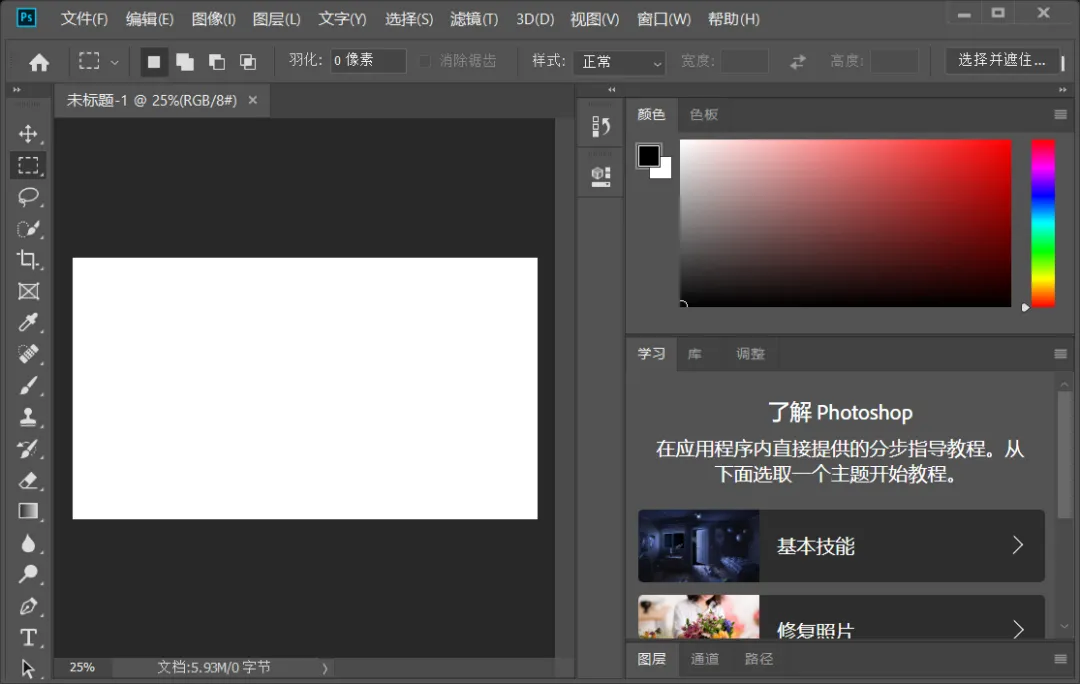This screenshot has height=684, width=1080.
Task: Expand the toolbar with double arrows
Action: [x=17, y=90]
